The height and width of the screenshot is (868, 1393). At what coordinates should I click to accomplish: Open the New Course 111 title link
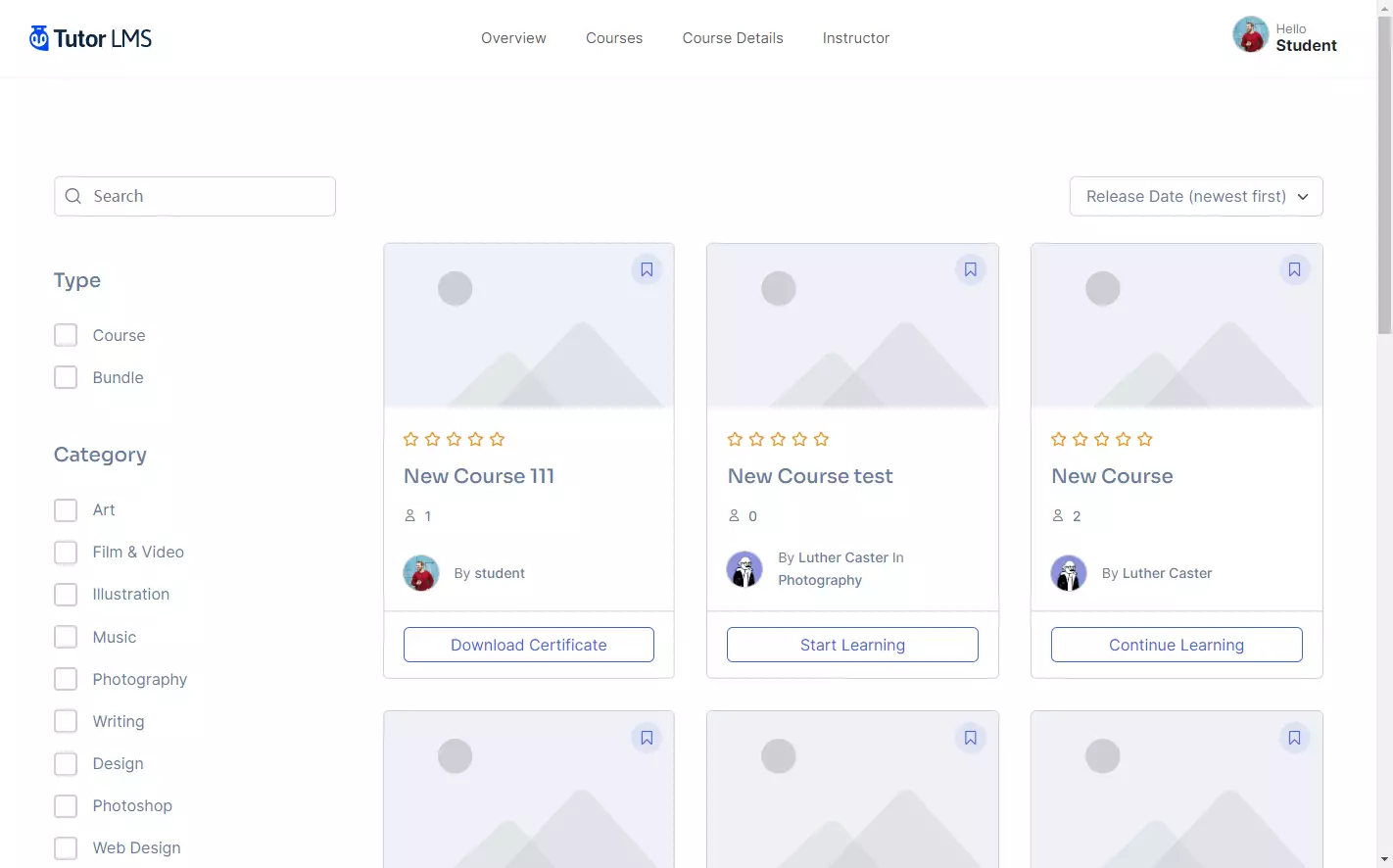point(479,476)
